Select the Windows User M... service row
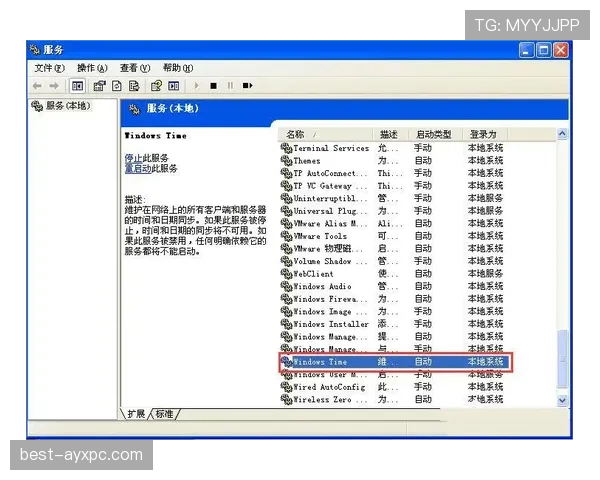Screen dimensions: 600x480 coord(393,374)
